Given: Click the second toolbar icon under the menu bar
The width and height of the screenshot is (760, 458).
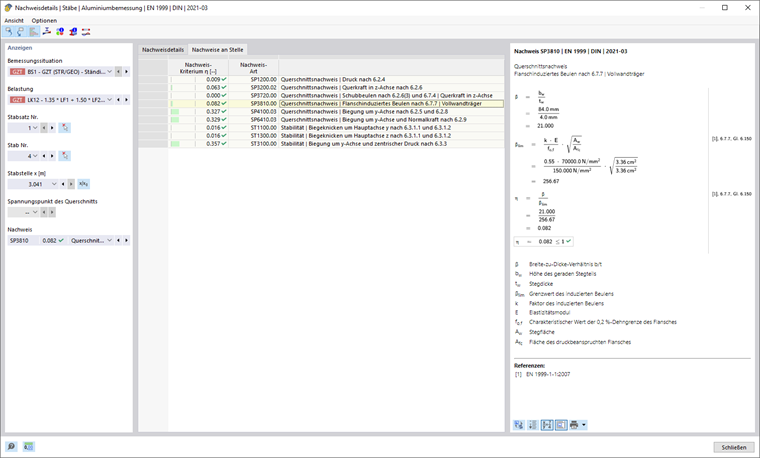Looking at the screenshot, I should (20, 32).
